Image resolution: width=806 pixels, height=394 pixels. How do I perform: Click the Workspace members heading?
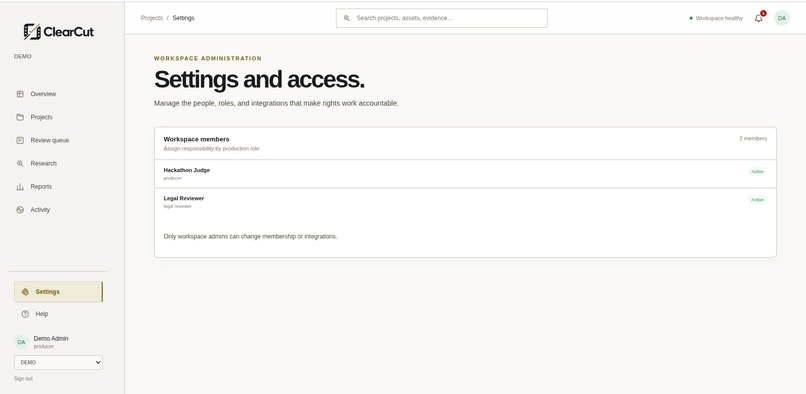[196, 139]
